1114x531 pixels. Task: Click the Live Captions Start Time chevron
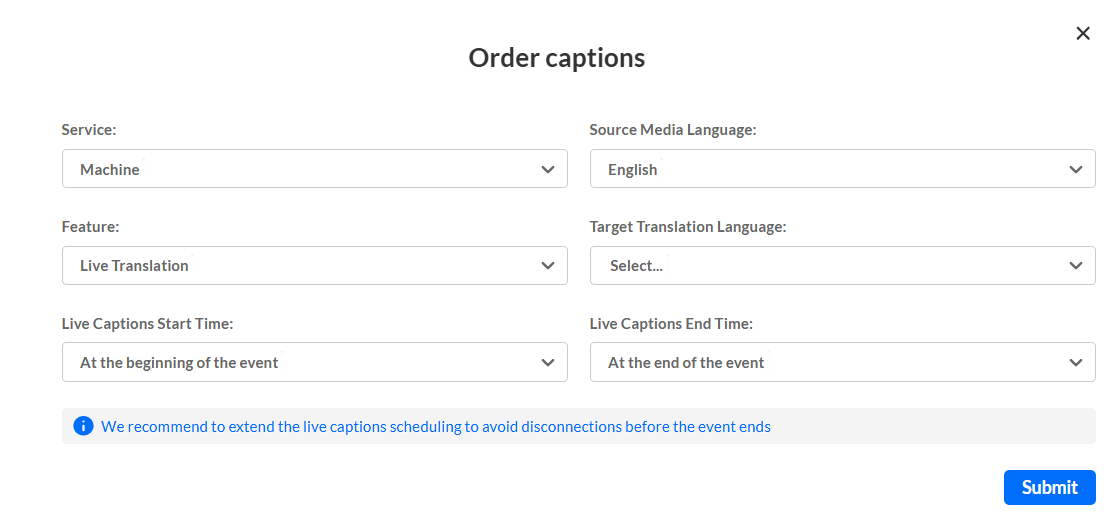click(547, 362)
